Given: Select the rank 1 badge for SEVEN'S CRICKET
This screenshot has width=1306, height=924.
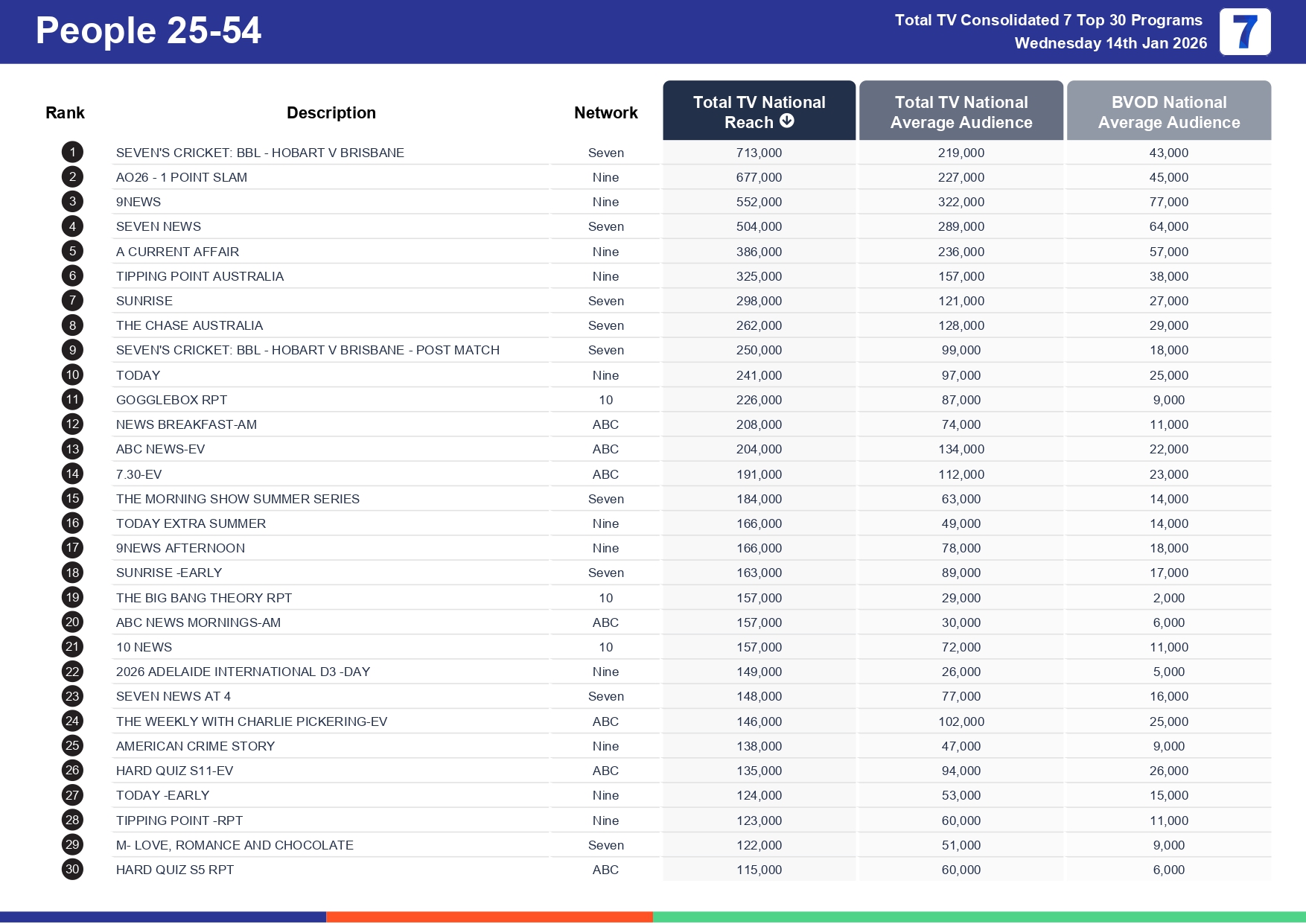Looking at the screenshot, I should [x=71, y=152].
